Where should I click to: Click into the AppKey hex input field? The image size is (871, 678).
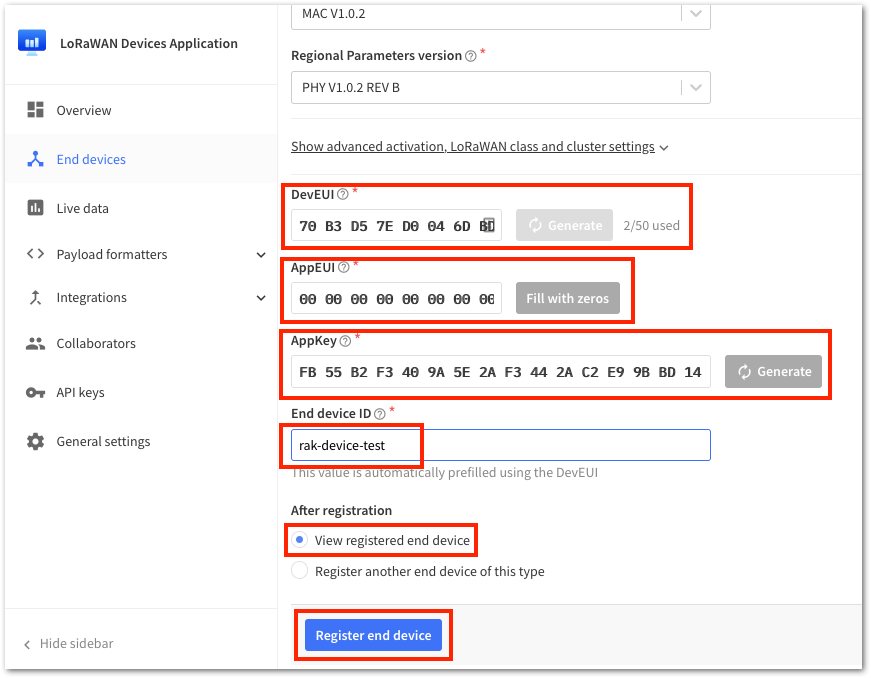(x=500, y=371)
